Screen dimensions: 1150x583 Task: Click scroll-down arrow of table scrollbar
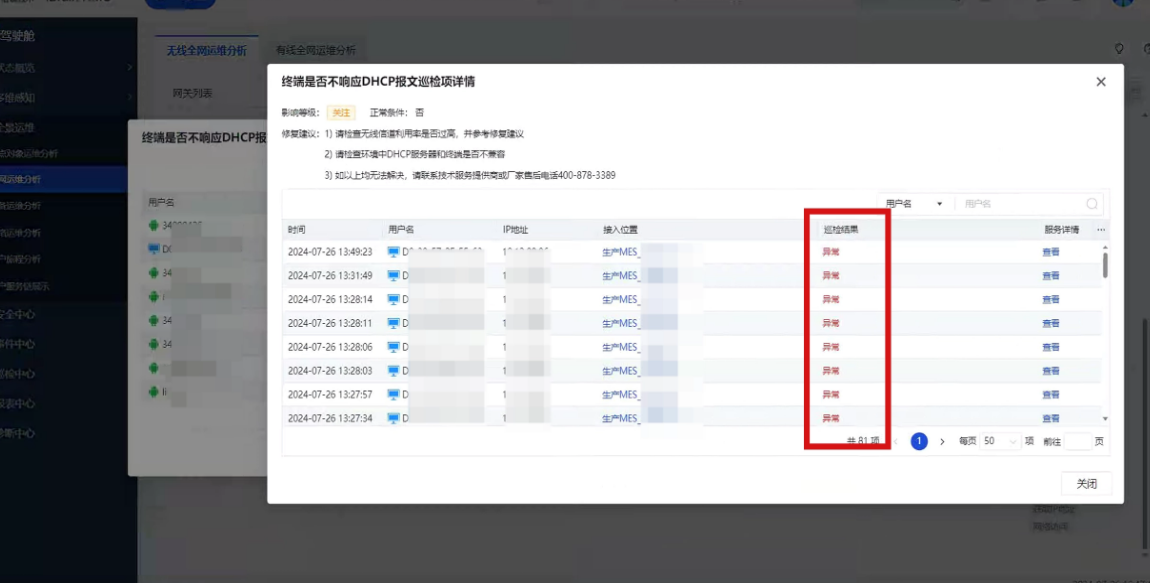(1105, 419)
